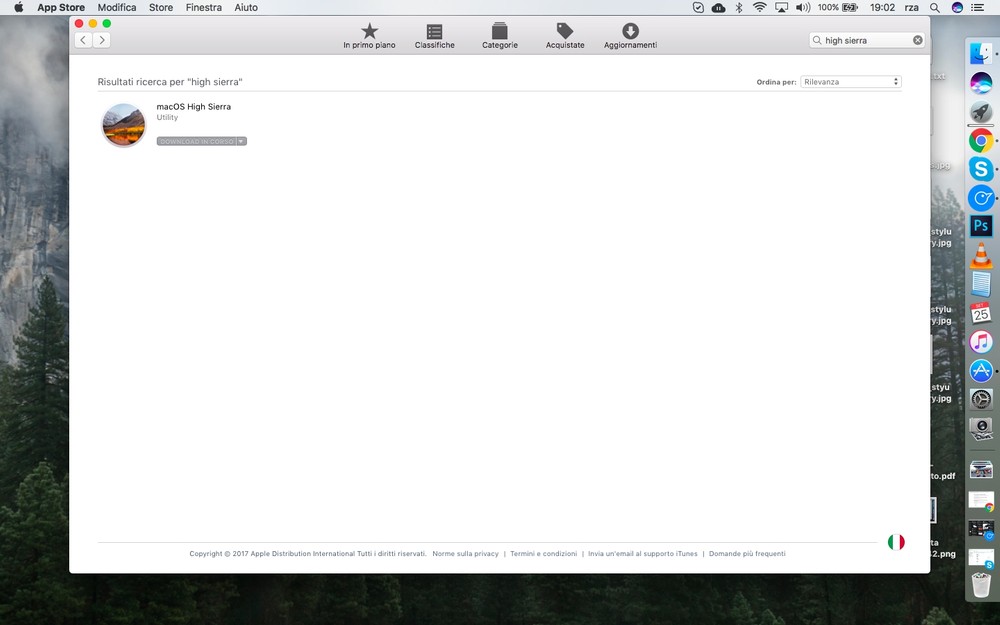This screenshot has width=1000, height=625.
Task: Go back with the left arrow button
Action: [84, 40]
